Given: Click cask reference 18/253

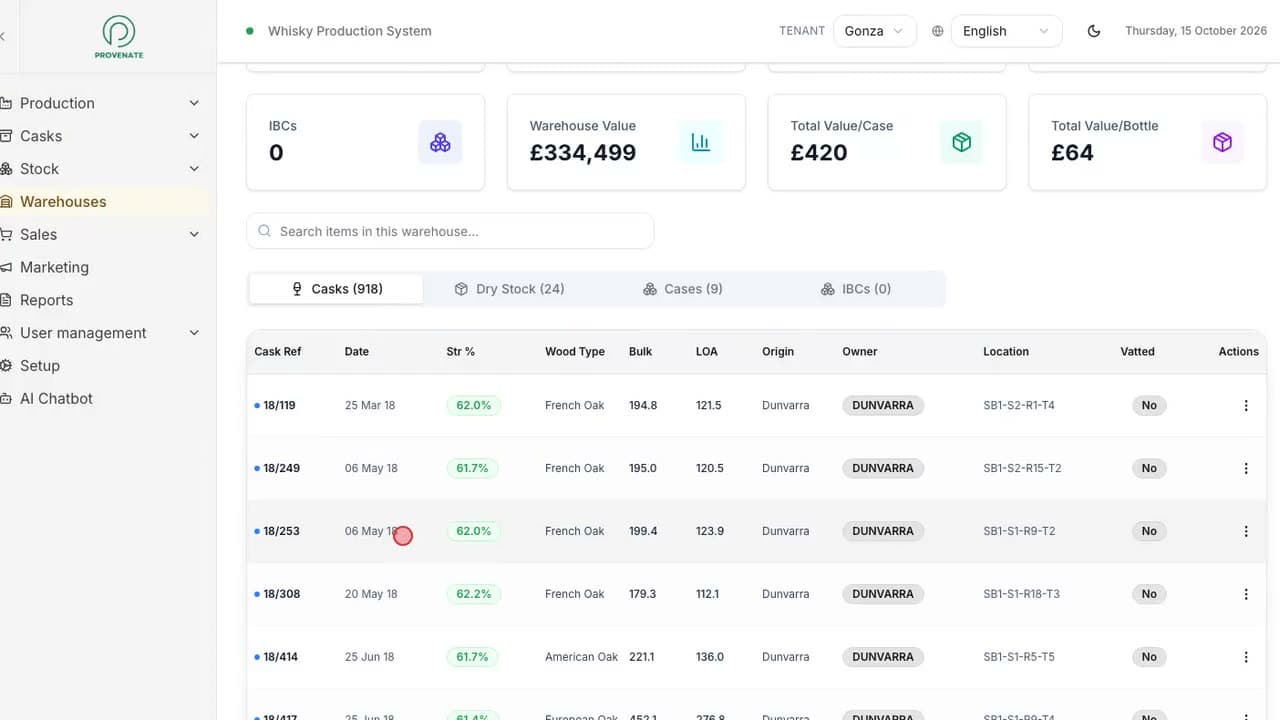Looking at the screenshot, I should click(281, 531).
